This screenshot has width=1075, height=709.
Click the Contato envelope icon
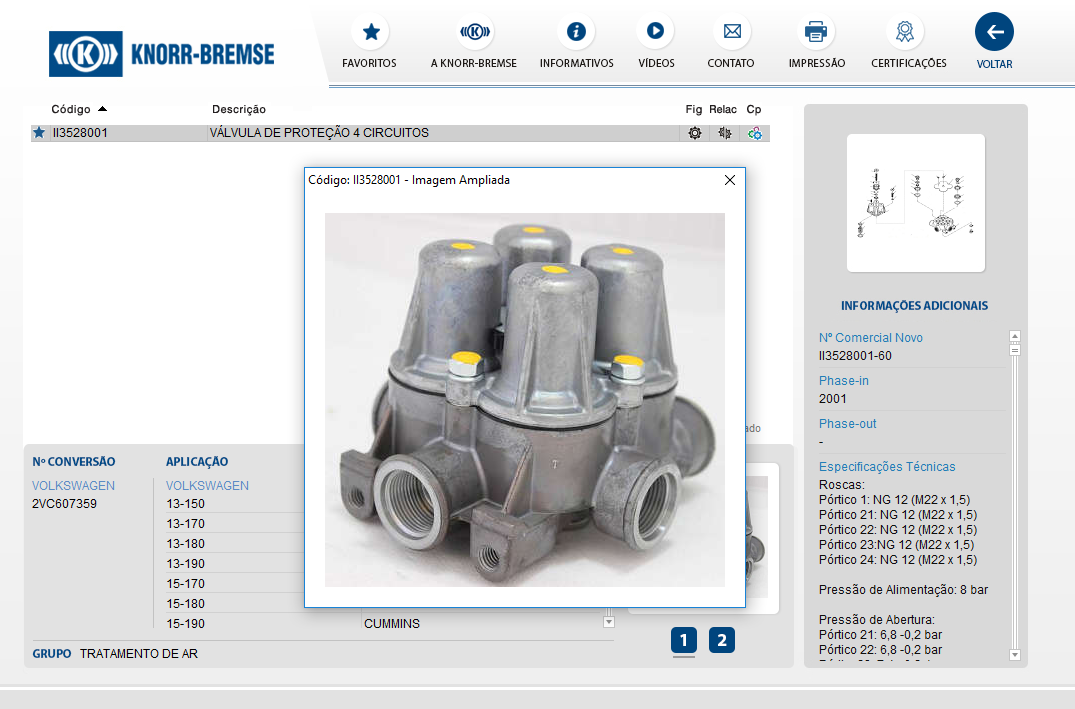(731, 32)
